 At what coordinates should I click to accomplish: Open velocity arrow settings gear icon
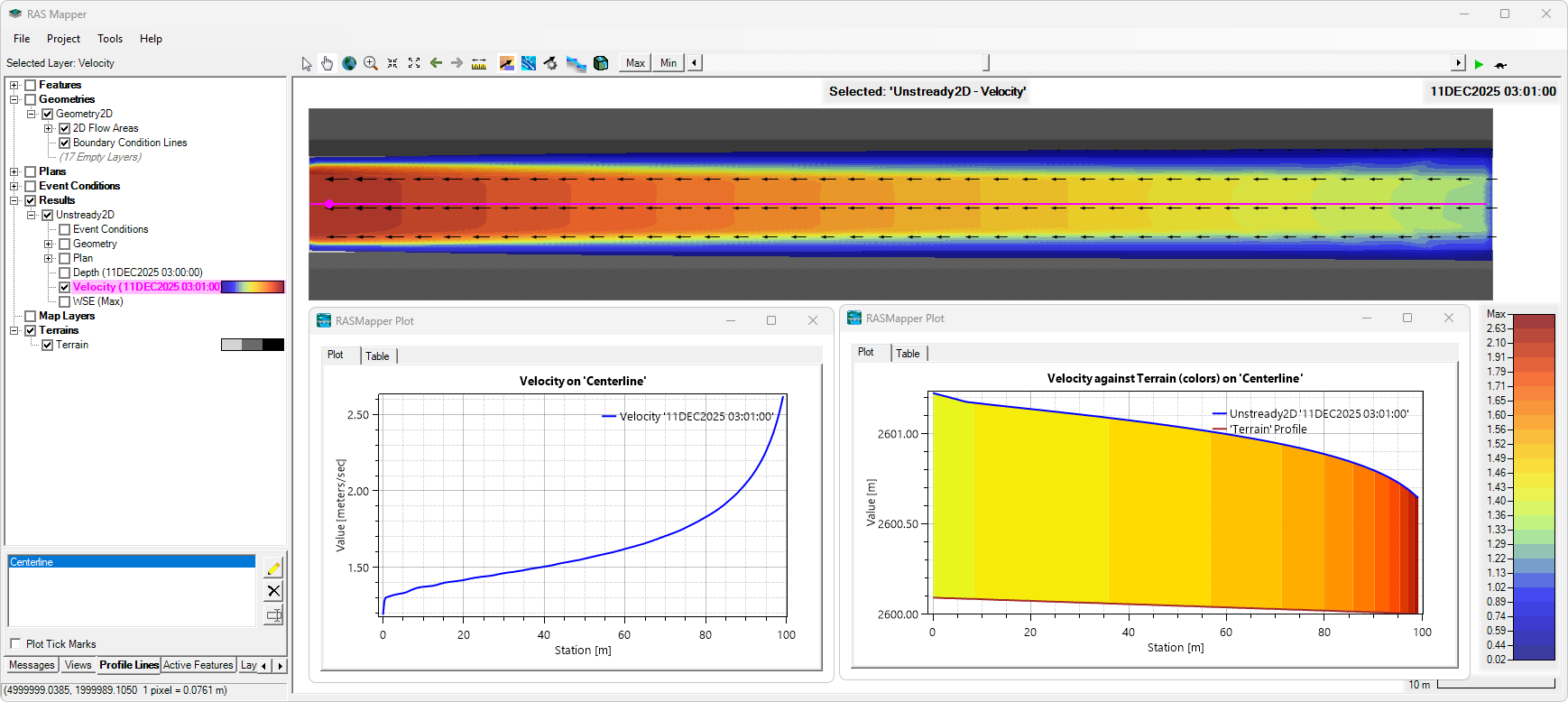(550, 63)
